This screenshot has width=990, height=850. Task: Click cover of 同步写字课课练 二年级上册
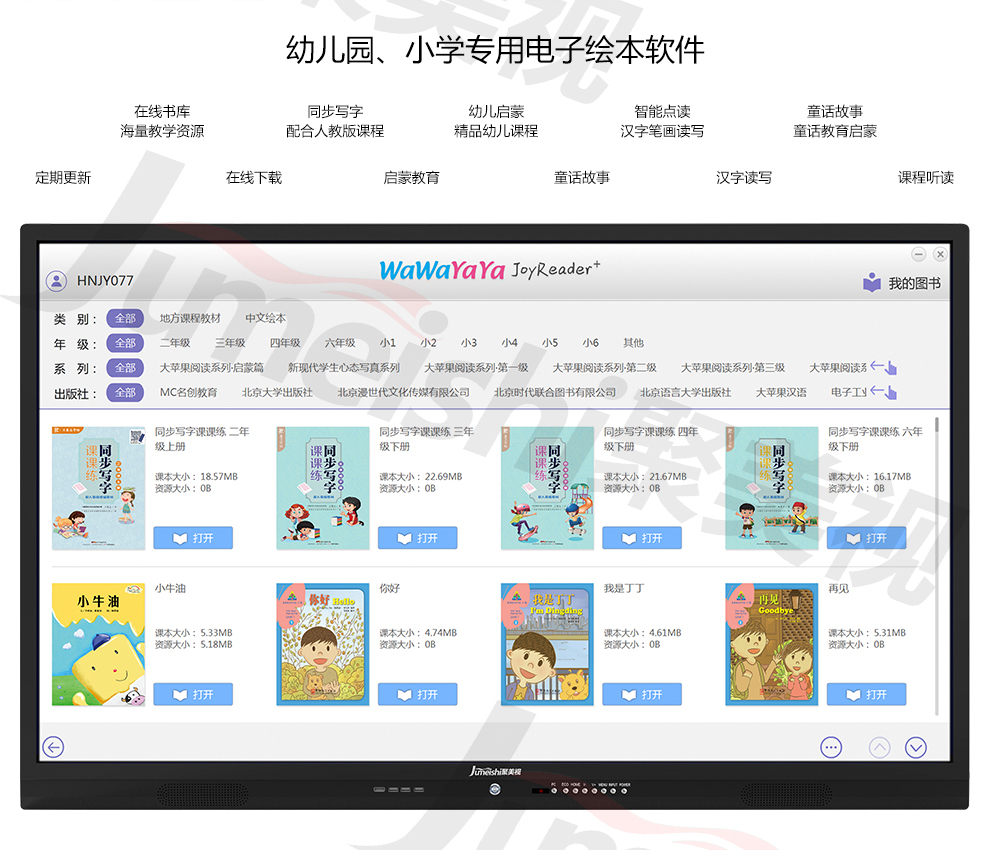tap(98, 488)
